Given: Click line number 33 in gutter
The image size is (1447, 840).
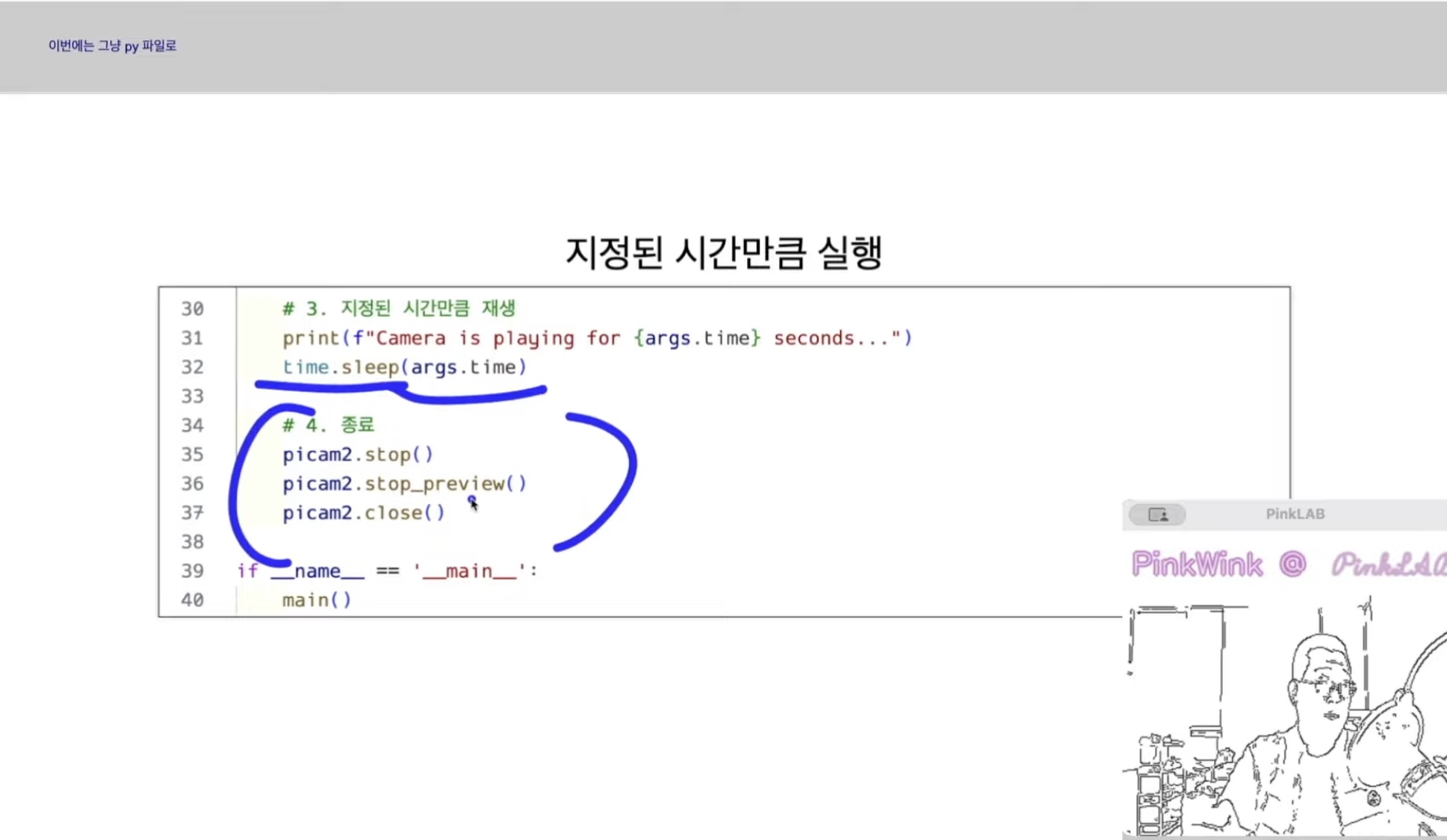Looking at the screenshot, I should pyautogui.click(x=192, y=396).
